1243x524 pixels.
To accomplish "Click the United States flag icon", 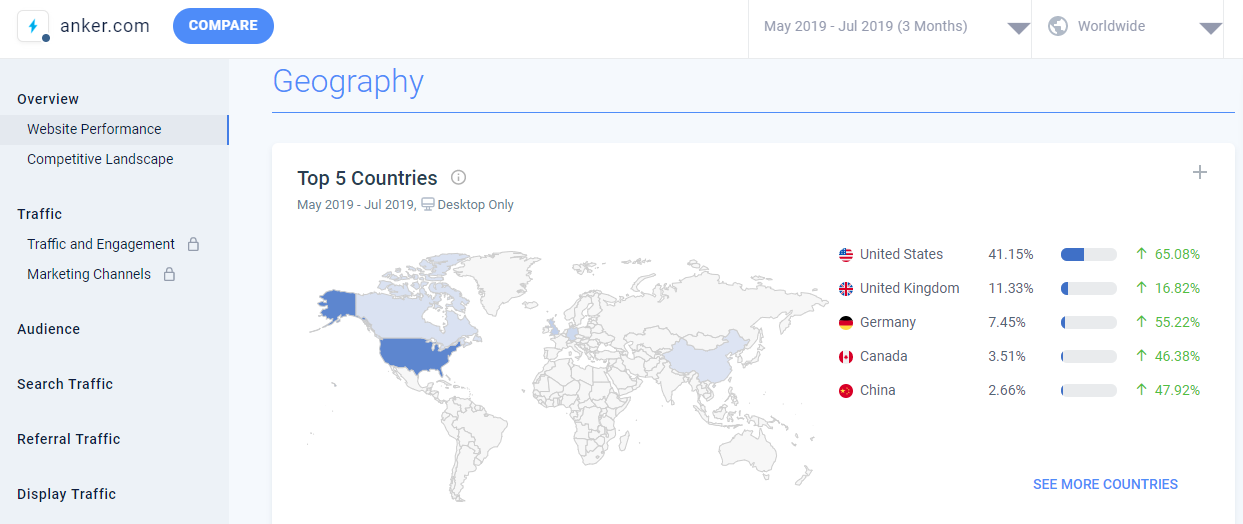I will 846,255.
